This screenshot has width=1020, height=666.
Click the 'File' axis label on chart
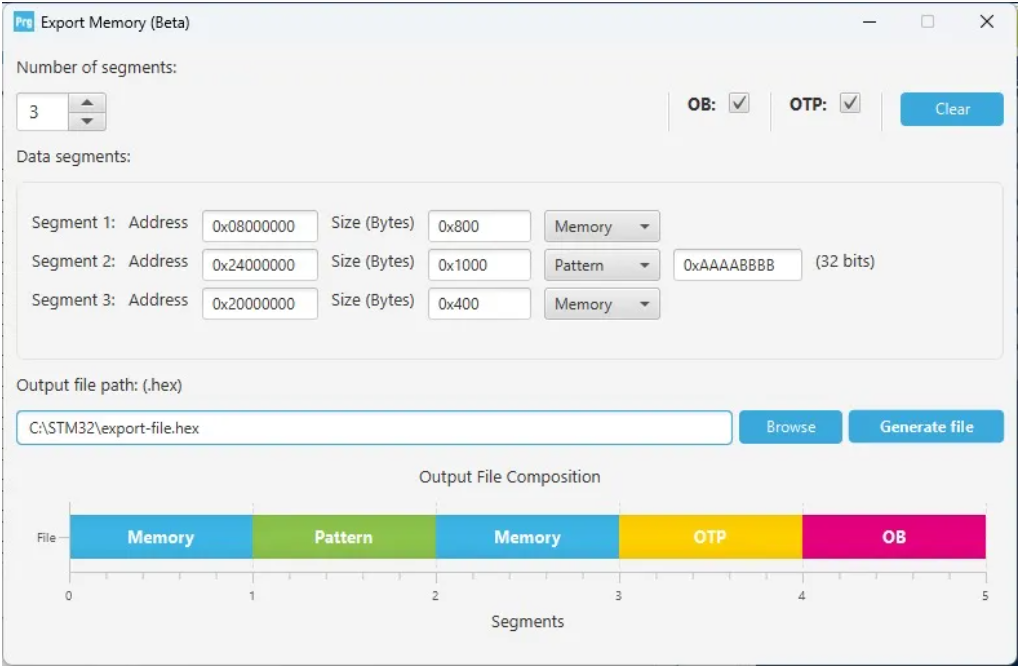pyautogui.click(x=46, y=537)
